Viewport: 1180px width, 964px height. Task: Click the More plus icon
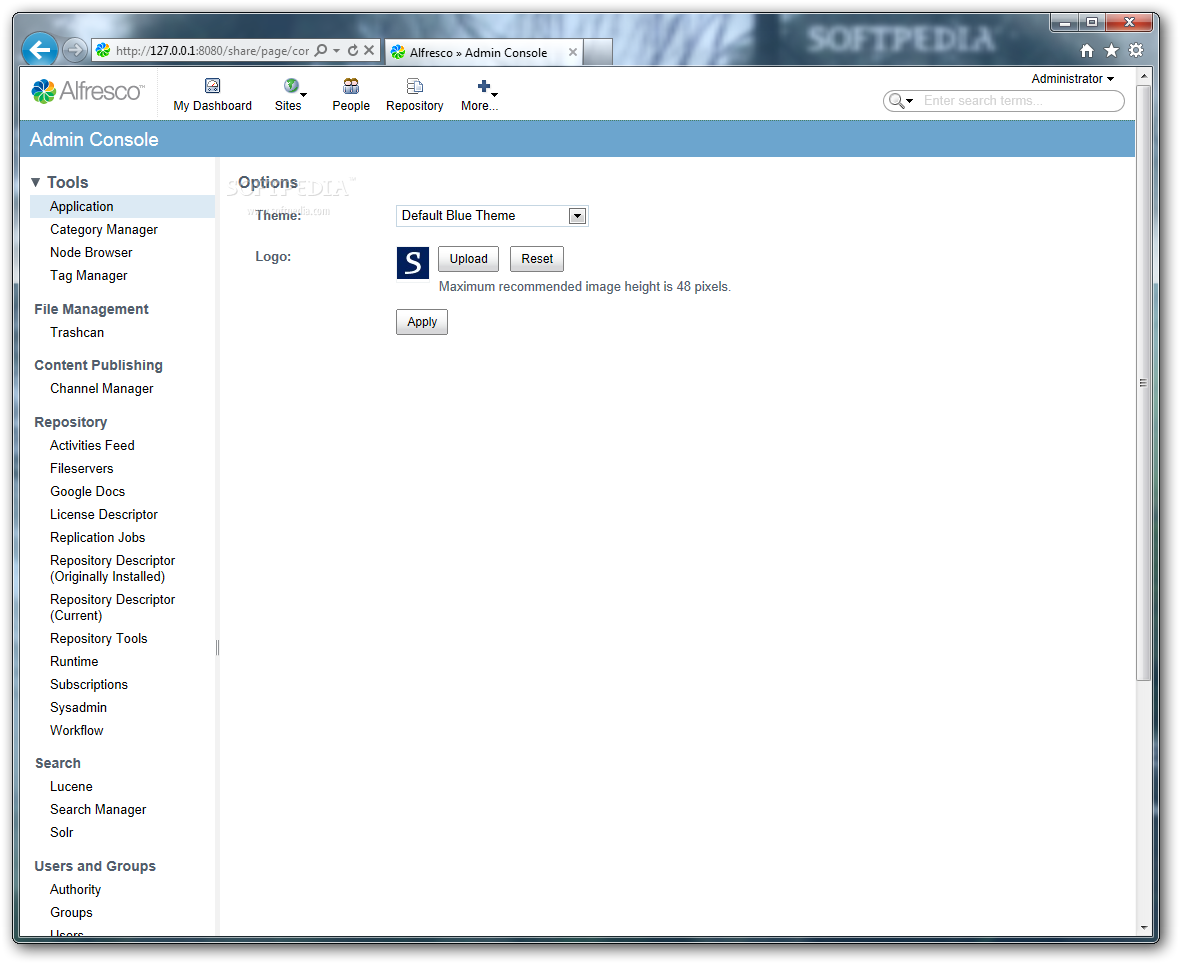484,86
